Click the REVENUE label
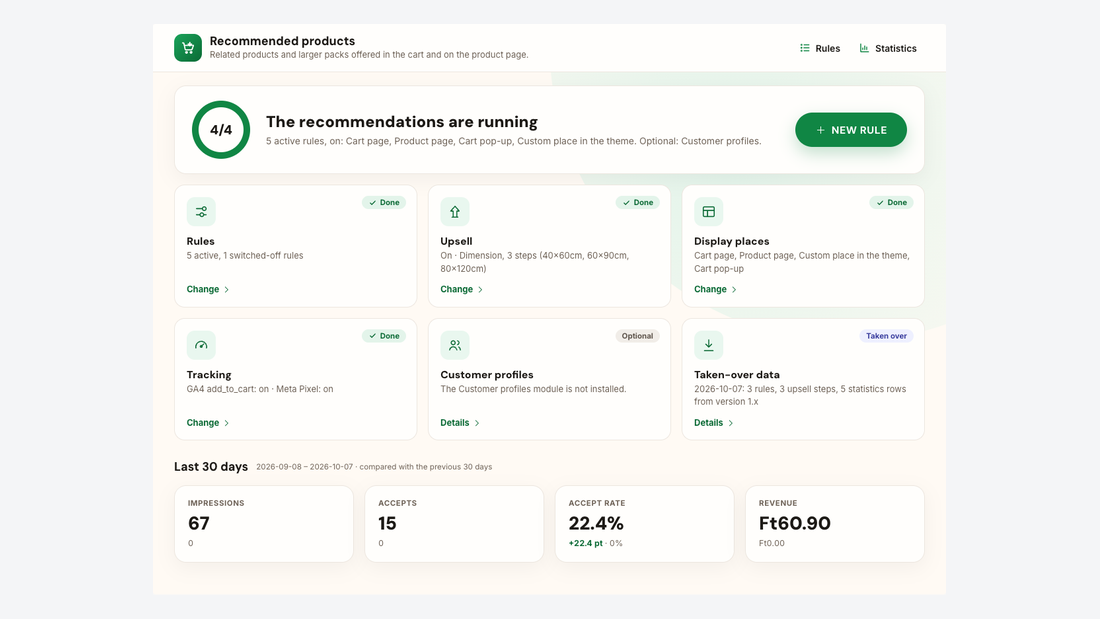Screen dimensions: 1100x619 coord(777,503)
